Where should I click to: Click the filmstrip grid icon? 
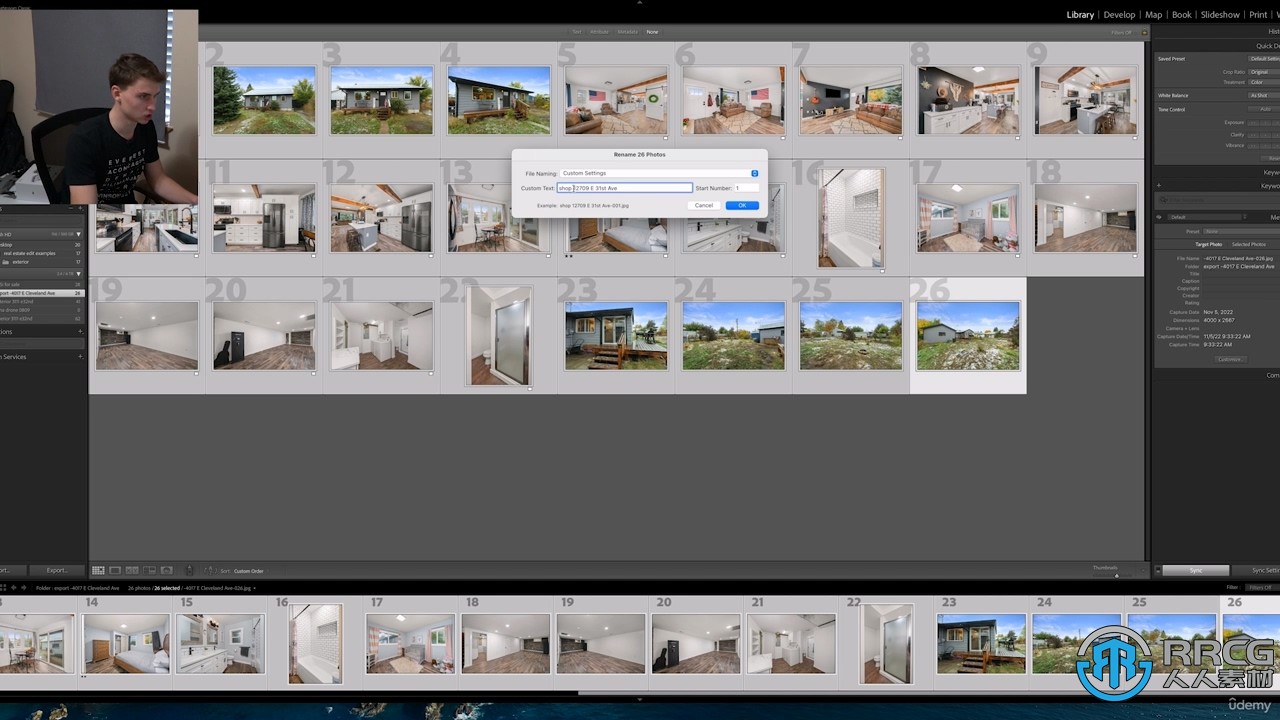coord(3,588)
